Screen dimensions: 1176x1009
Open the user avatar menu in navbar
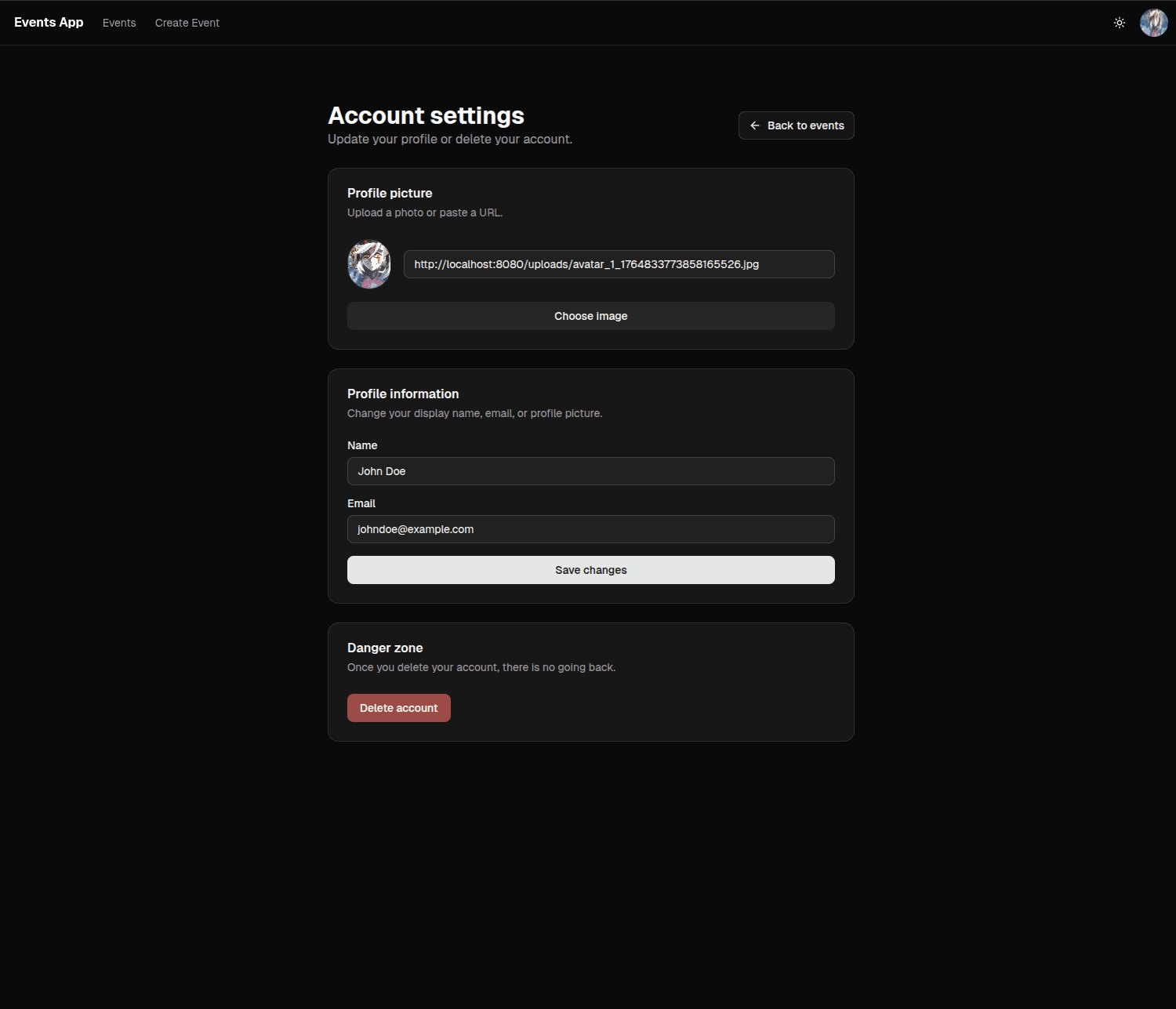[x=1152, y=22]
